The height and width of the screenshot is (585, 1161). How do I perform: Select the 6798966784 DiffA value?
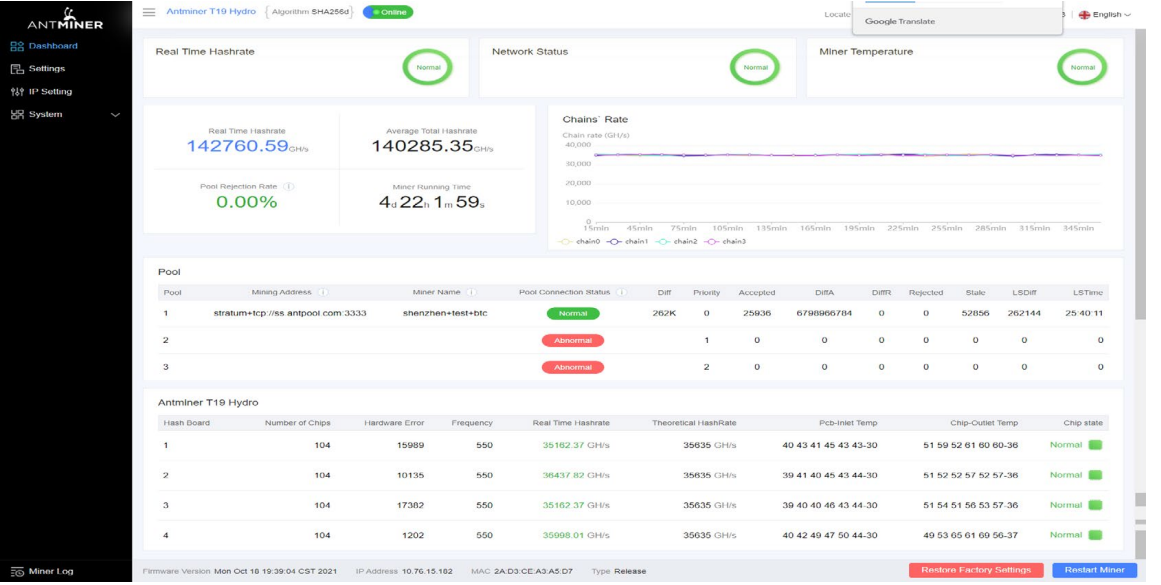click(x=824, y=314)
